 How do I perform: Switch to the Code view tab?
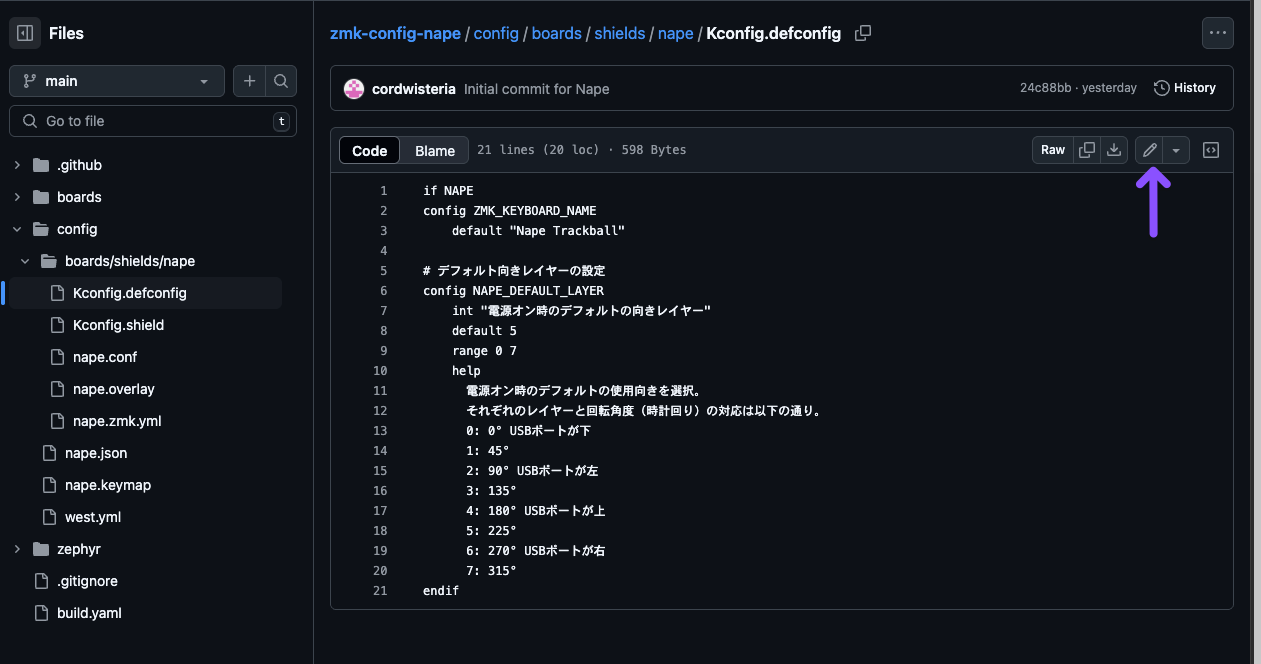370,150
